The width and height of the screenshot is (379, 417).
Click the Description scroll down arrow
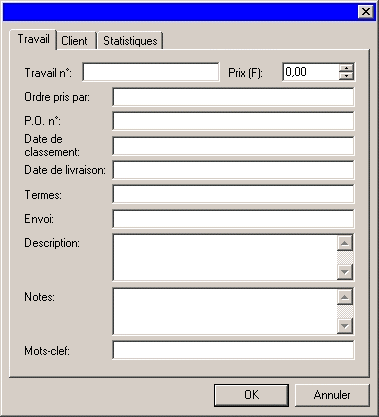click(345, 272)
